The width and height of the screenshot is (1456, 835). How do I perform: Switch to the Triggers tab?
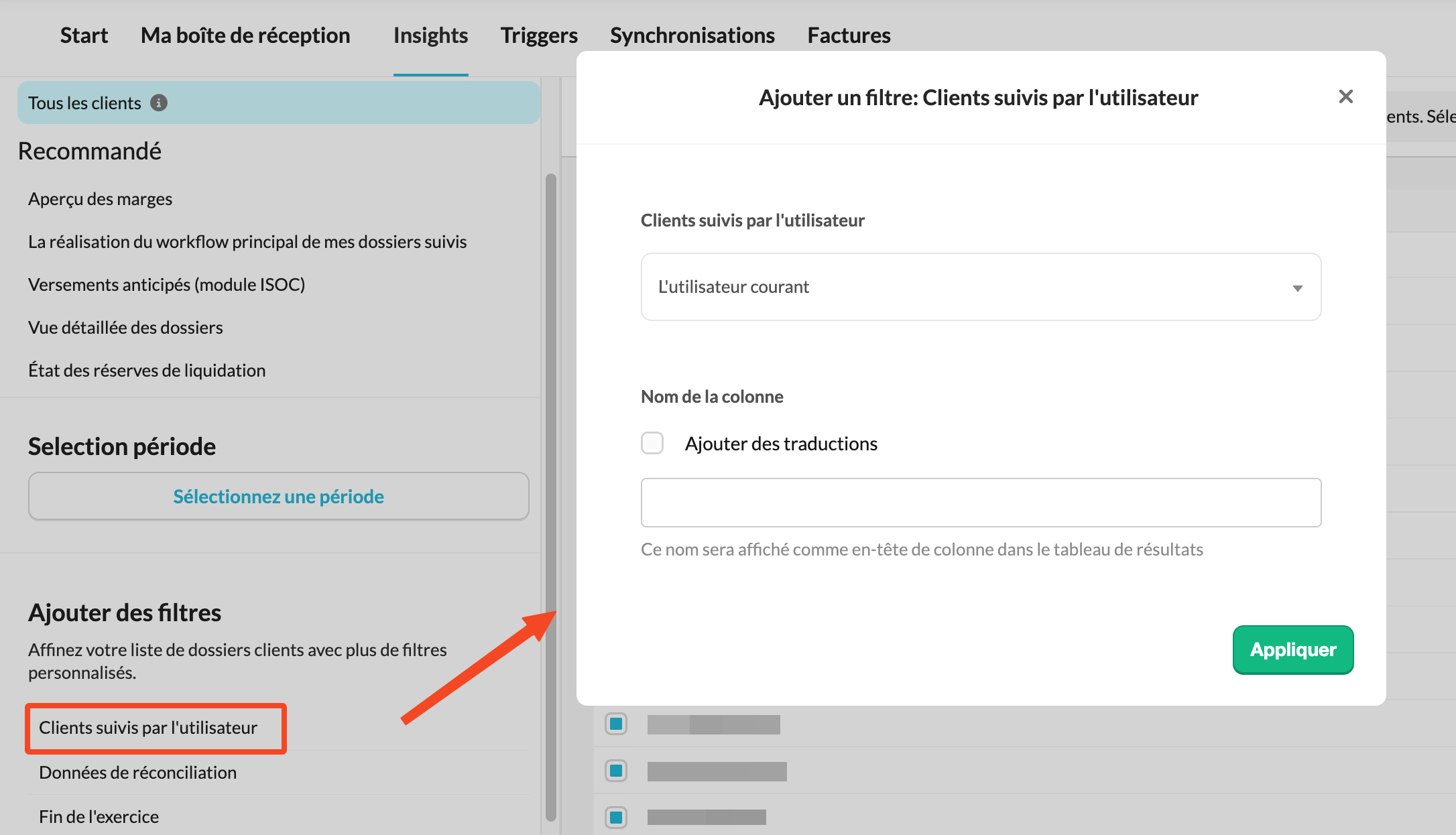point(539,36)
